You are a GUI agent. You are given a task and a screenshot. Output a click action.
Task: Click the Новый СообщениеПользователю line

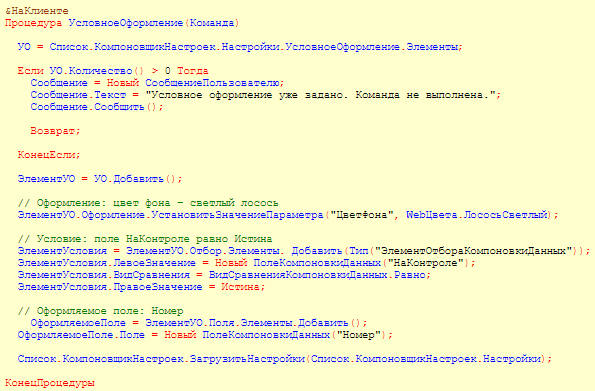click(157, 83)
